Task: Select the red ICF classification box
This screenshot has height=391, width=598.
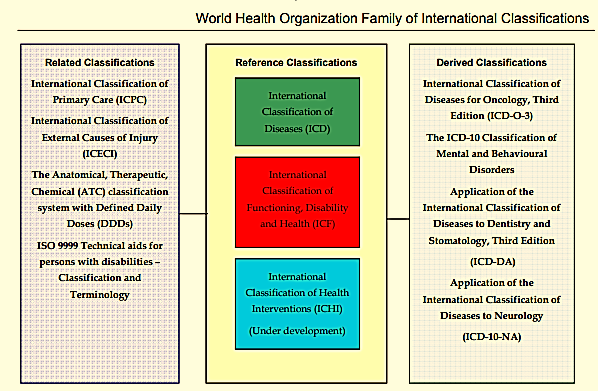Action: (297, 202)
